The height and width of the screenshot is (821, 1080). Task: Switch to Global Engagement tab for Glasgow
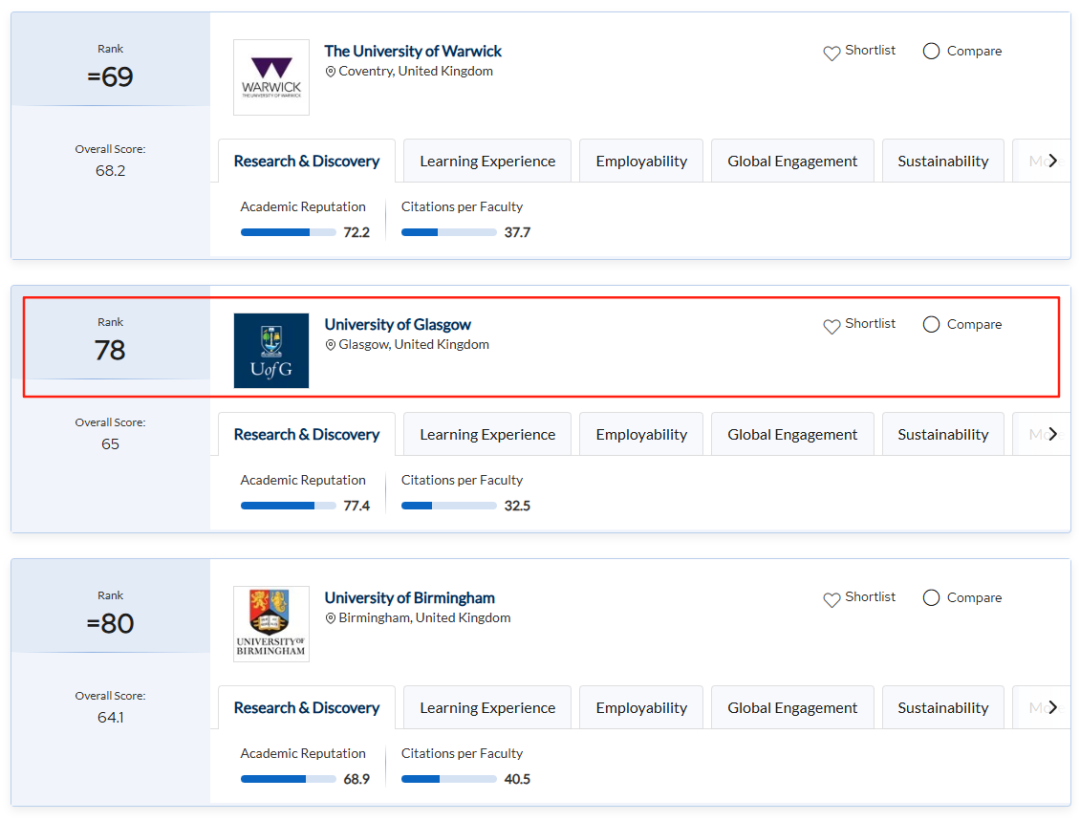coord(792,435)
